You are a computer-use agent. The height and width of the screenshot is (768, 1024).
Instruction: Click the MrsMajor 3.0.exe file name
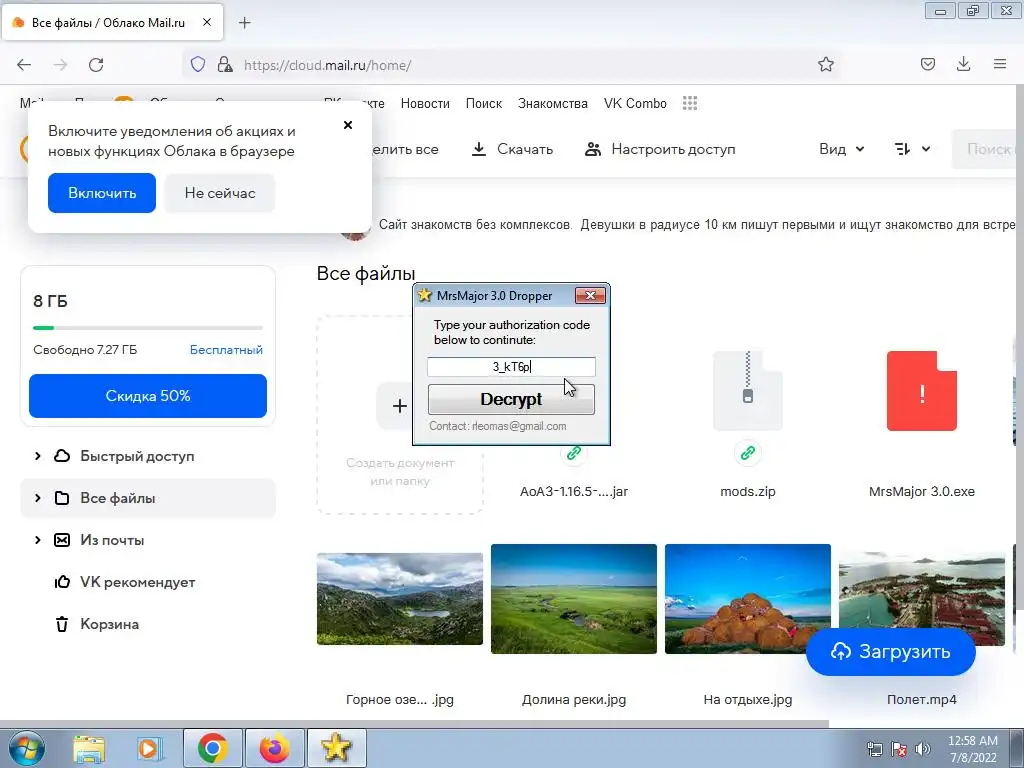(921, 492)
